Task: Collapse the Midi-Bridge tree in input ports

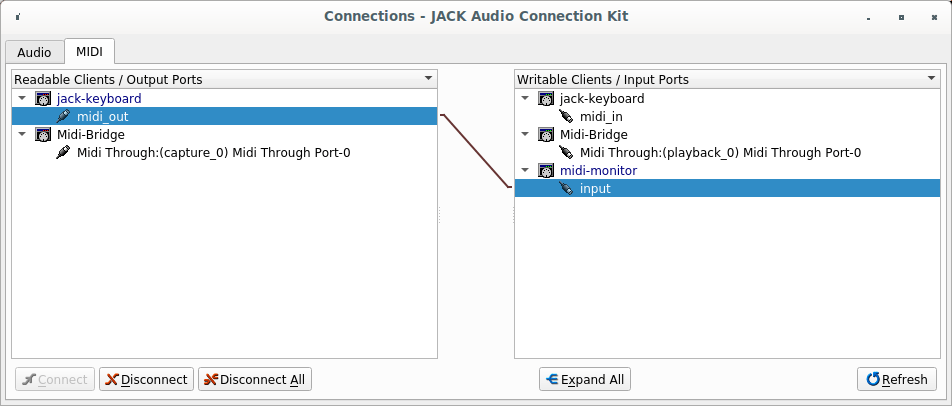Action: 525,135
